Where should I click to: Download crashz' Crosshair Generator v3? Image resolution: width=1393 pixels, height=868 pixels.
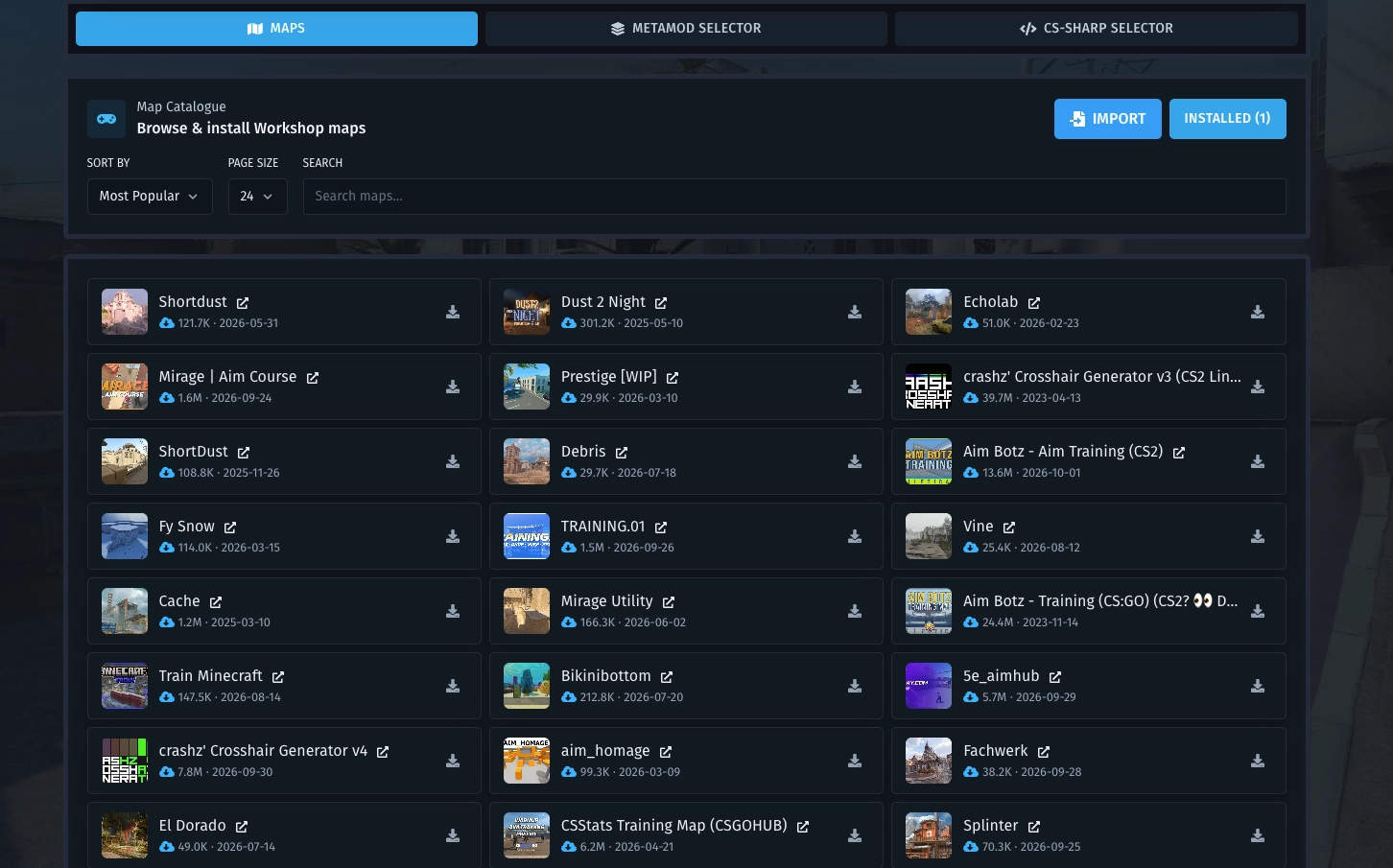[x=1258, y=387]
